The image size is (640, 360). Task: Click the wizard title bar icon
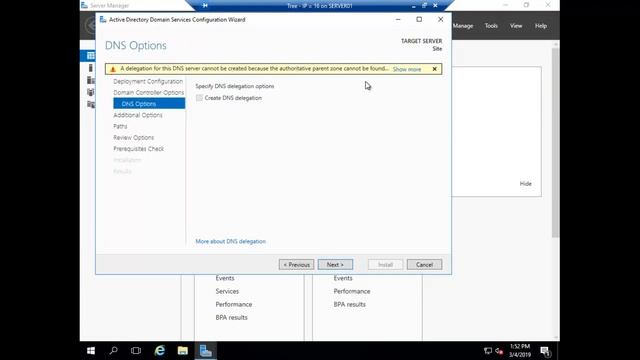tap(103, 20)
